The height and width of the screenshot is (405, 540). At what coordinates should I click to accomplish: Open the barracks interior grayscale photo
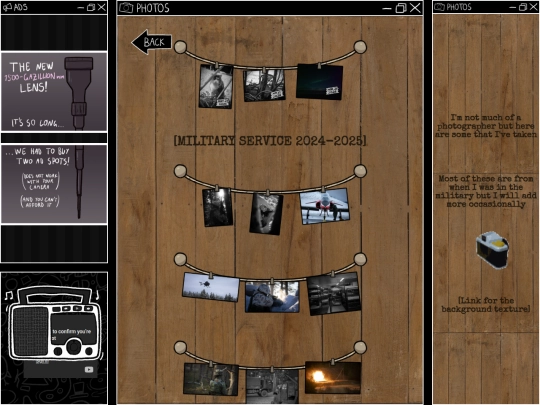click(x=333, y=294)
